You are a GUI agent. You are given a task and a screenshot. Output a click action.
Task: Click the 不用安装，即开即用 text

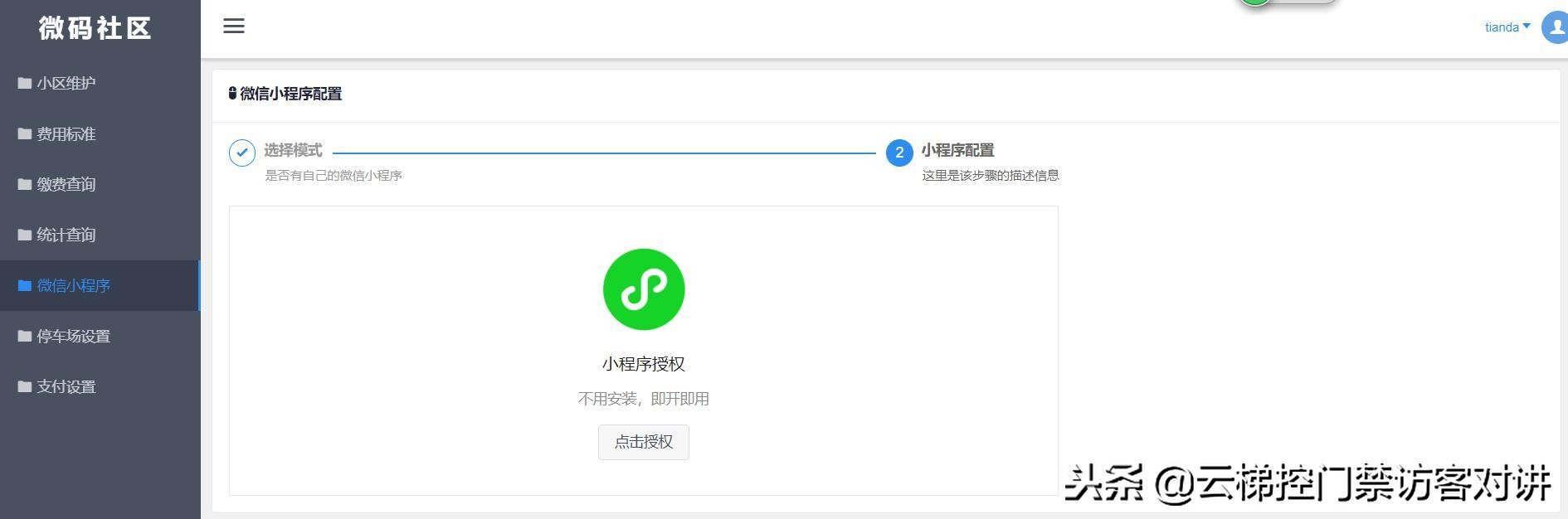pyautogui.click(x=644, y=399)
